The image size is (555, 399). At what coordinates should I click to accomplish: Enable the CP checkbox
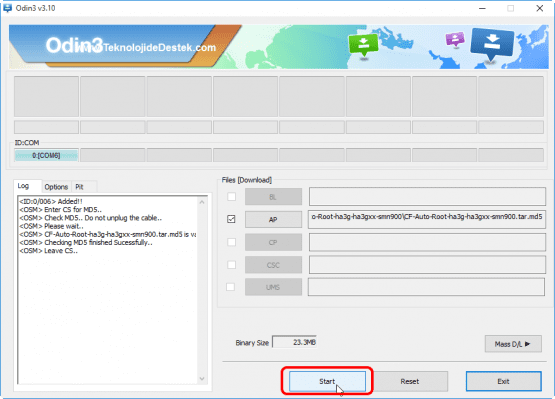231,242
